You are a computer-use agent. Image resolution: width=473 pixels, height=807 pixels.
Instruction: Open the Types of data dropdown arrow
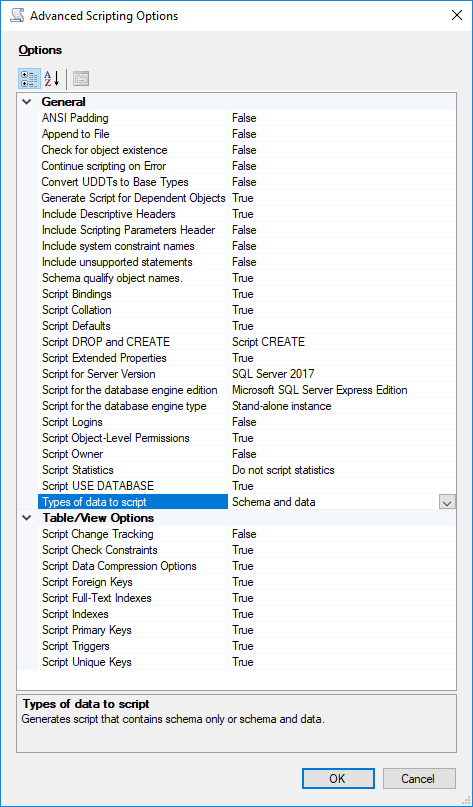tap(447, 502)
